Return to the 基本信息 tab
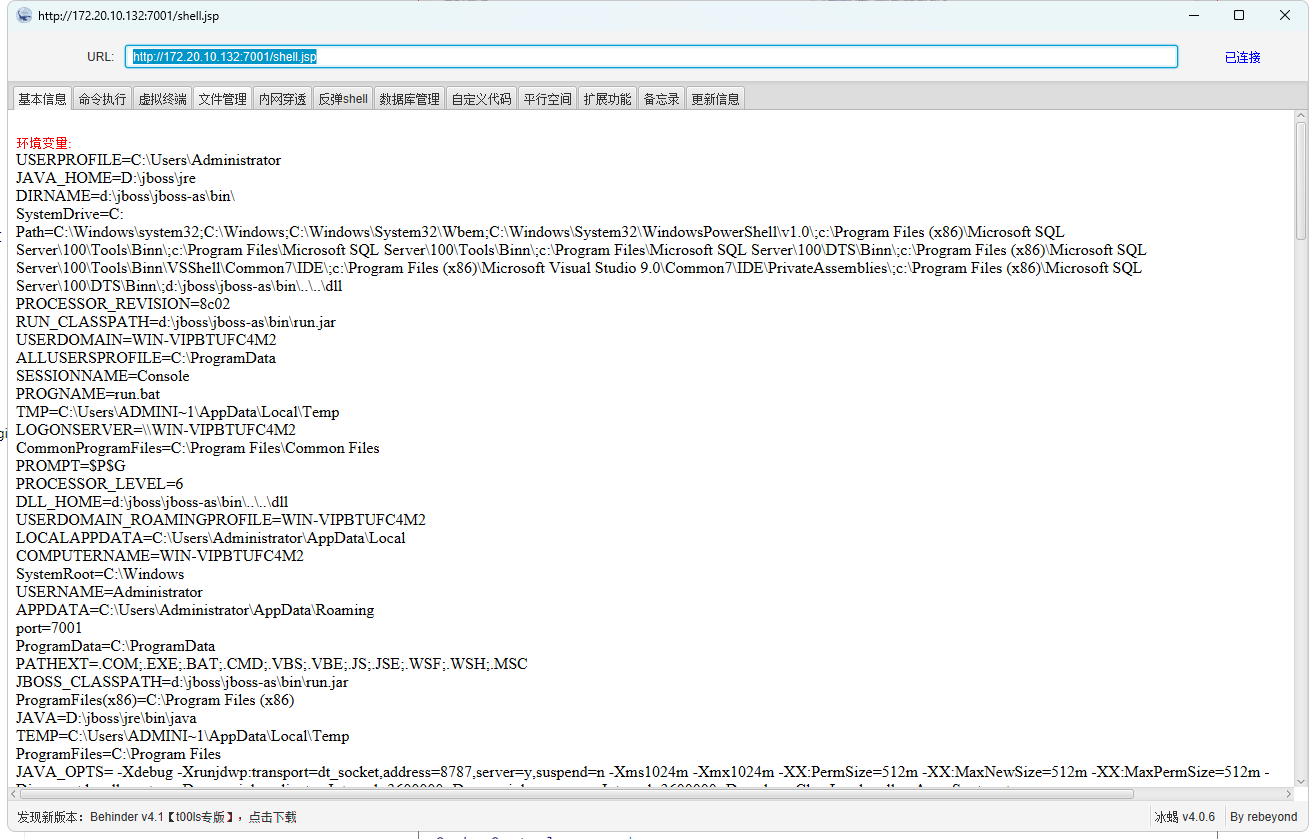The height and width of the screenshot is (839, 1316). coord(42,99)
